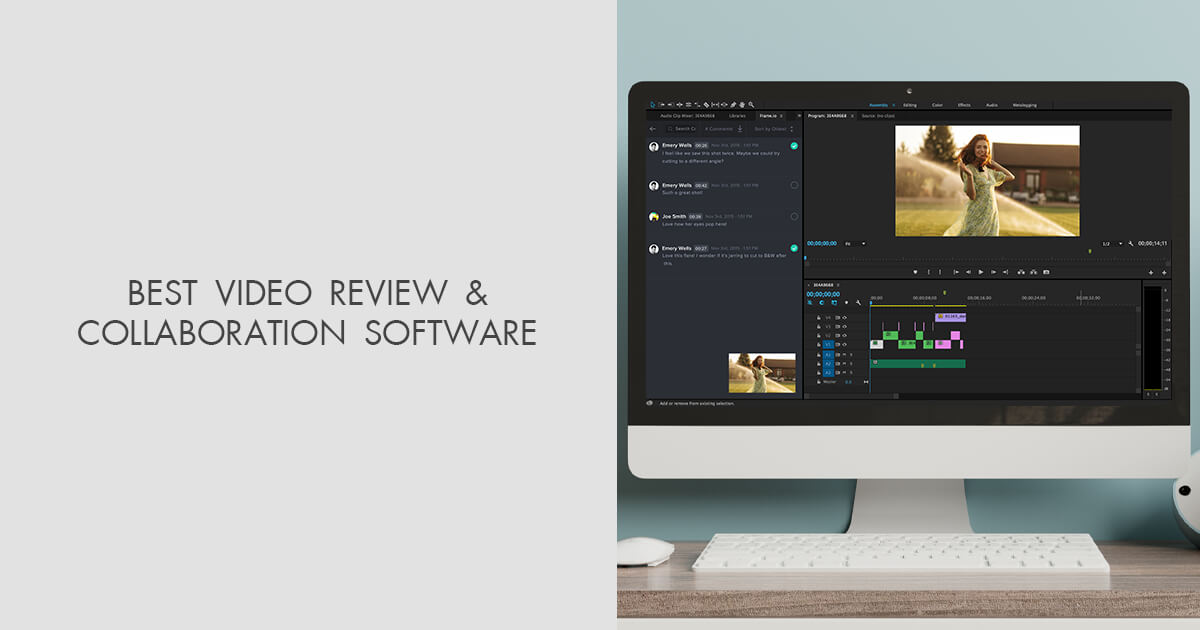Mute the A1 audio track
This screenshot has height=630, width=1200.
844,355
